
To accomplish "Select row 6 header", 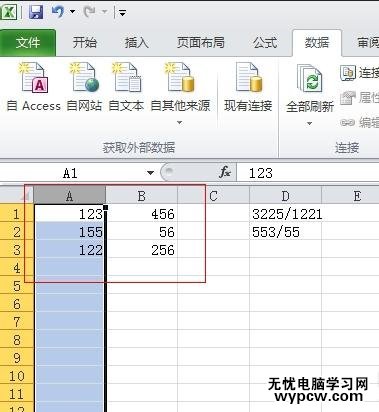I will (17, 304).
